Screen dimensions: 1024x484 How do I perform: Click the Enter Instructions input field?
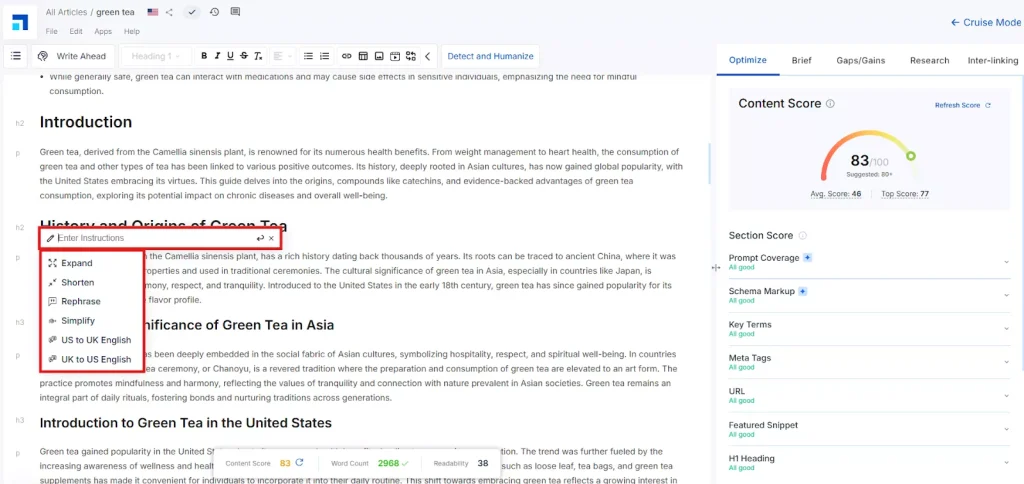(x=150, y=238)
